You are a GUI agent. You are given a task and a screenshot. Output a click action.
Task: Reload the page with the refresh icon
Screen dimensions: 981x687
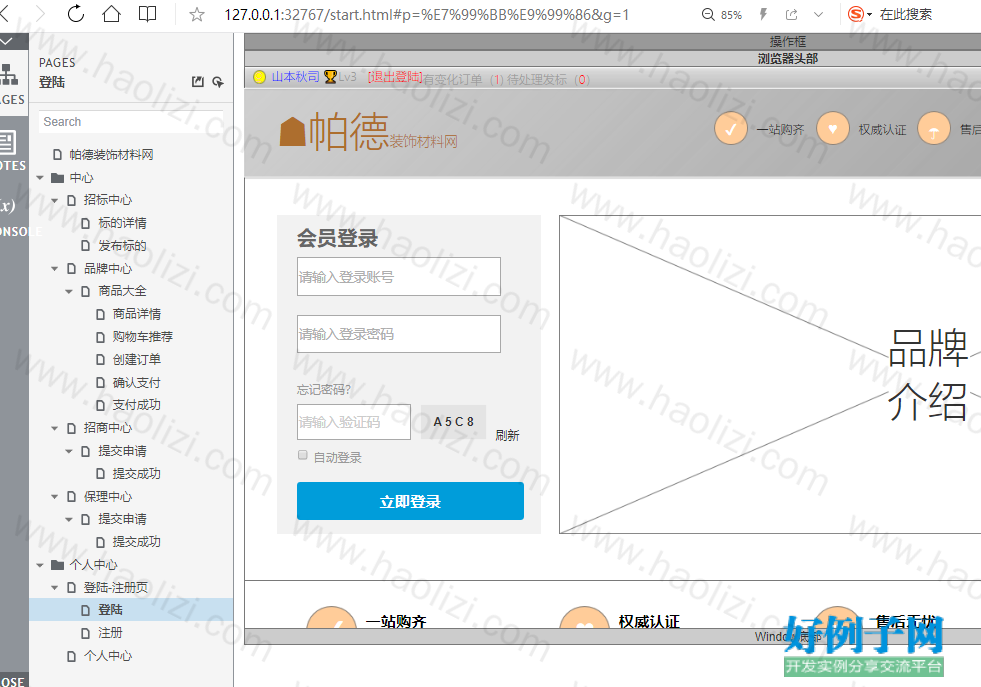coord(76,14)
